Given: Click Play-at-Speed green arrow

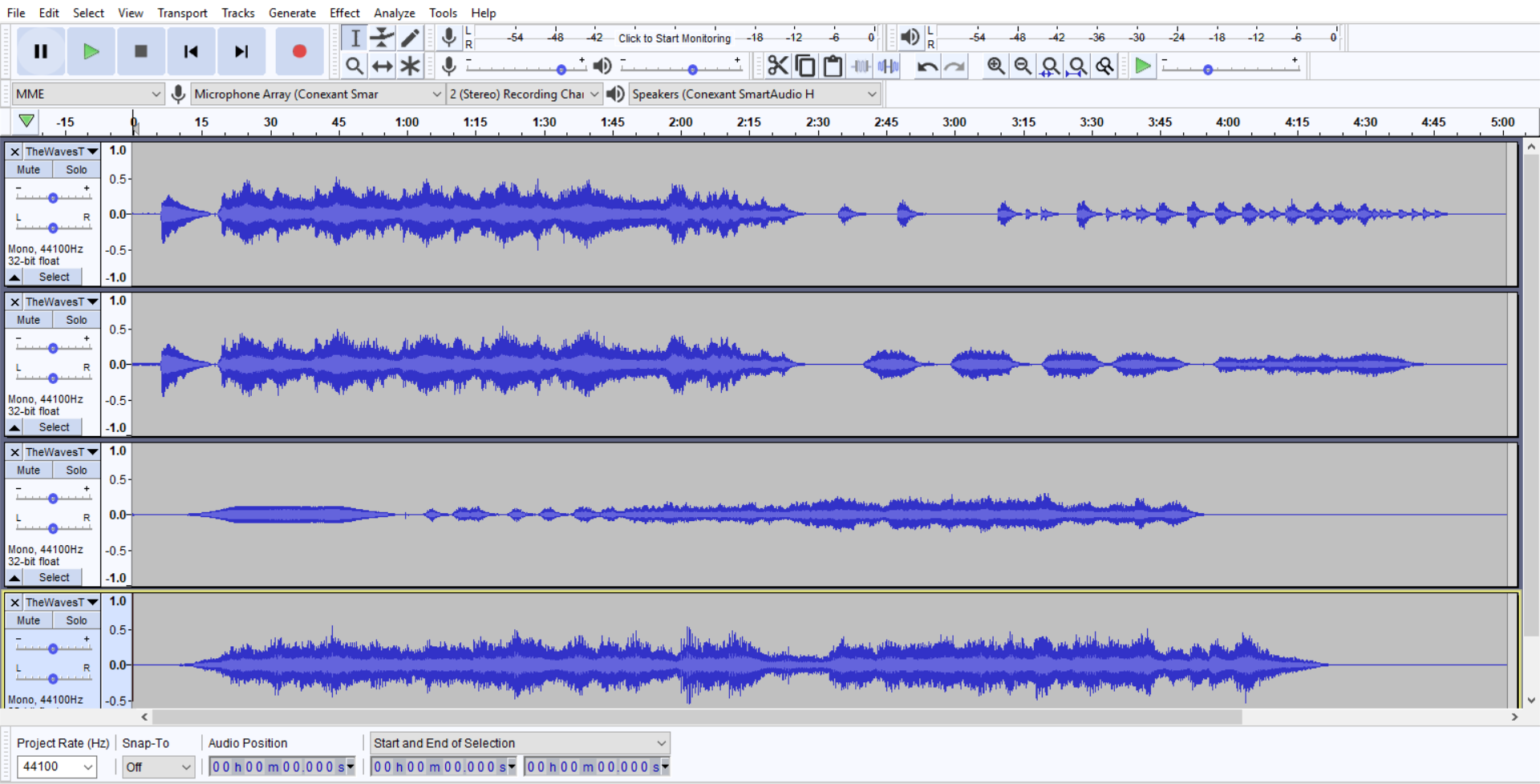Looking at the screenshot, I should tap(1143, 66).
